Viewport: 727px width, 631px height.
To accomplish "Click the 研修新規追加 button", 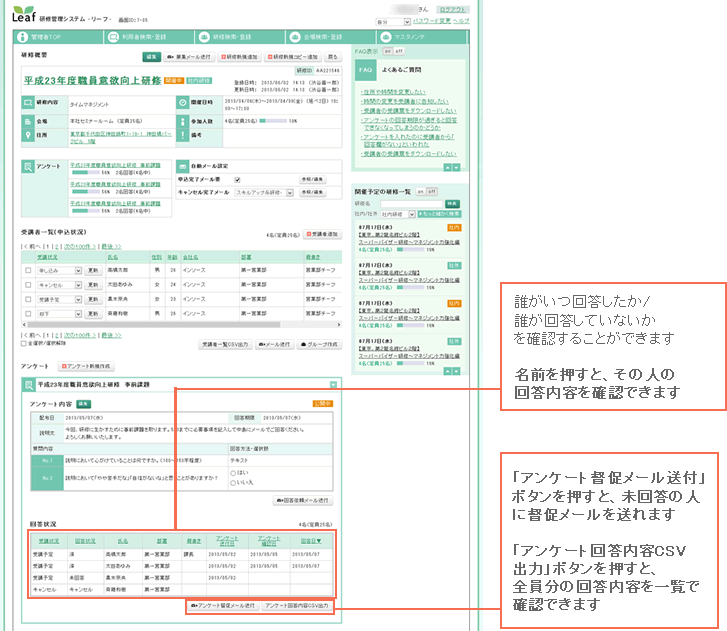I will [239, 57].
